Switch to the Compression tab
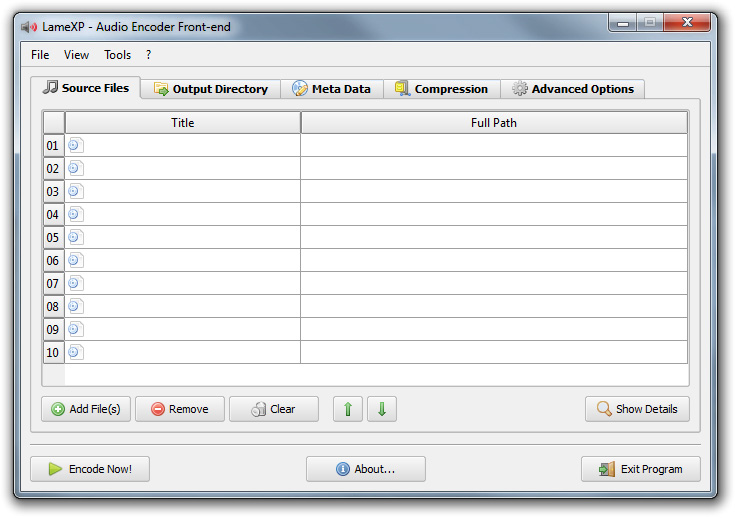Viewport: 735px width, 518px height. click(x=442, y=89)
